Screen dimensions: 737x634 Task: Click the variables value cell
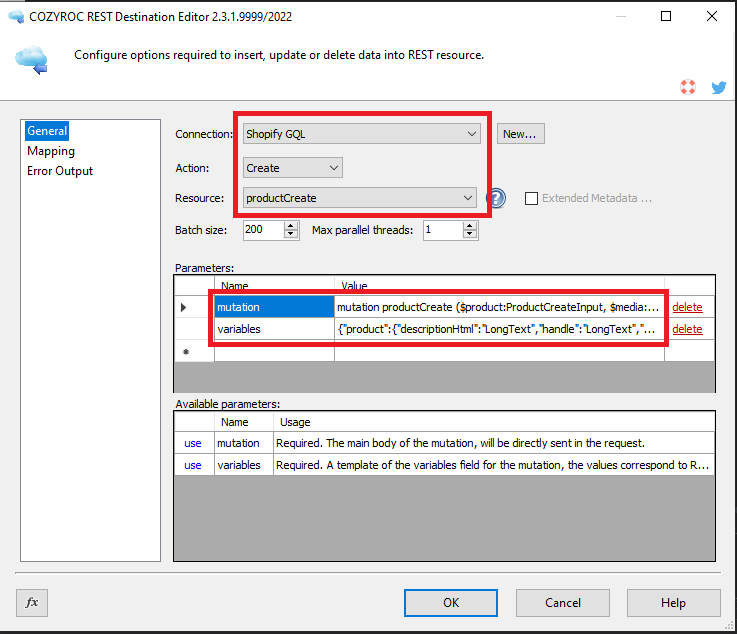498,329
